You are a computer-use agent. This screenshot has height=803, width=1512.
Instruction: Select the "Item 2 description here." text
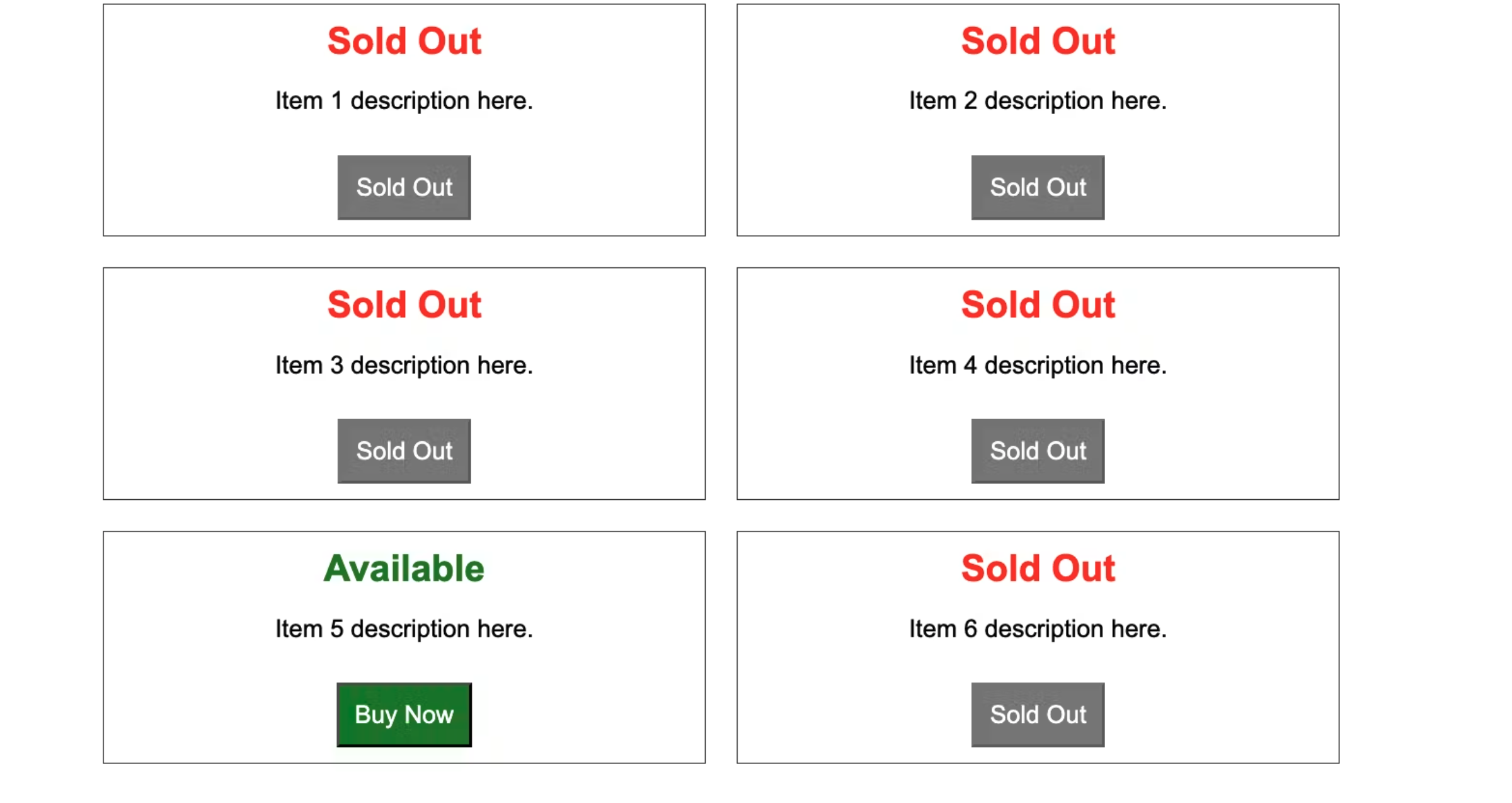click(1038, 101)
